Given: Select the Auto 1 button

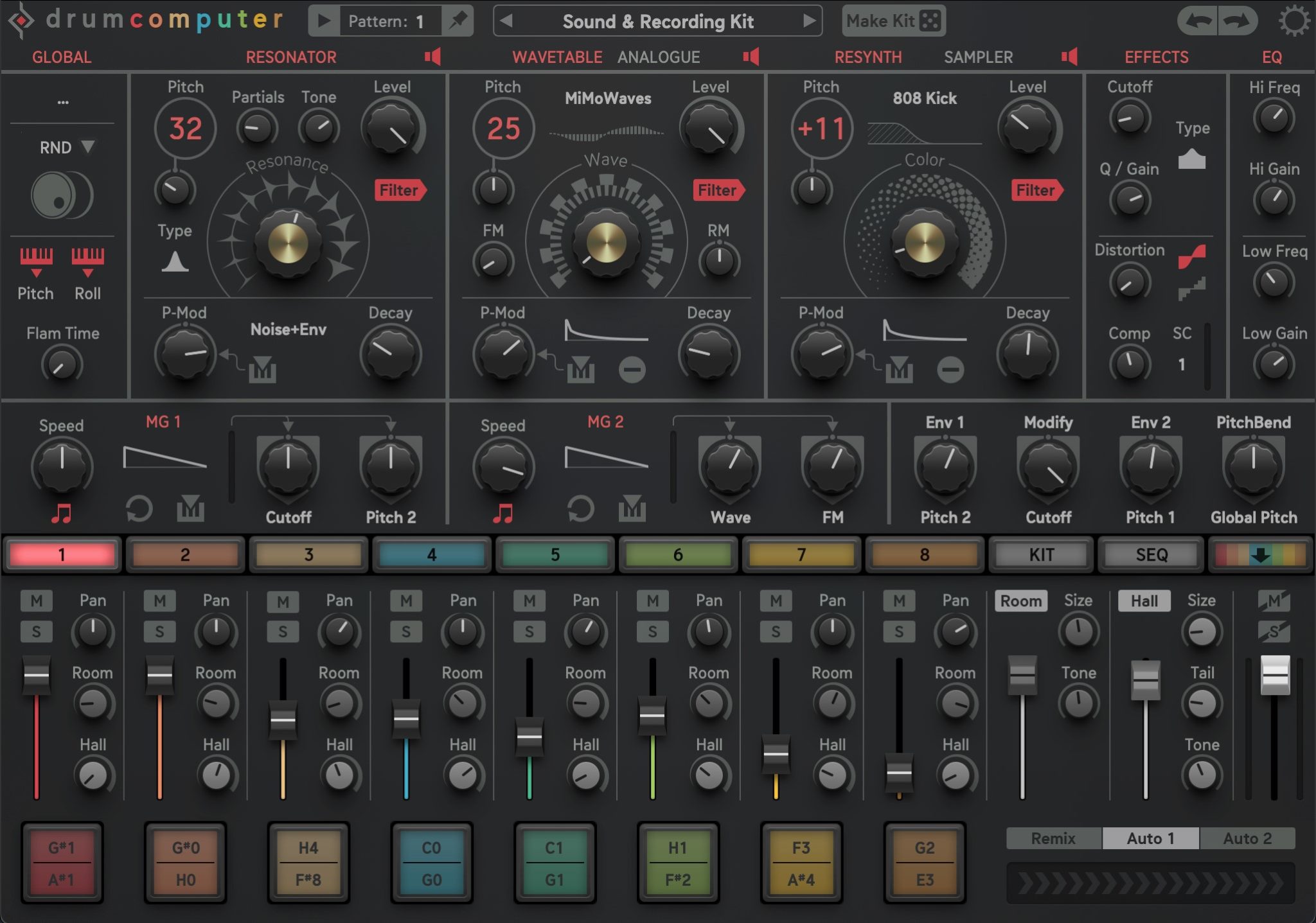Looking at the screenshot, I should (x=1151, y=838).
